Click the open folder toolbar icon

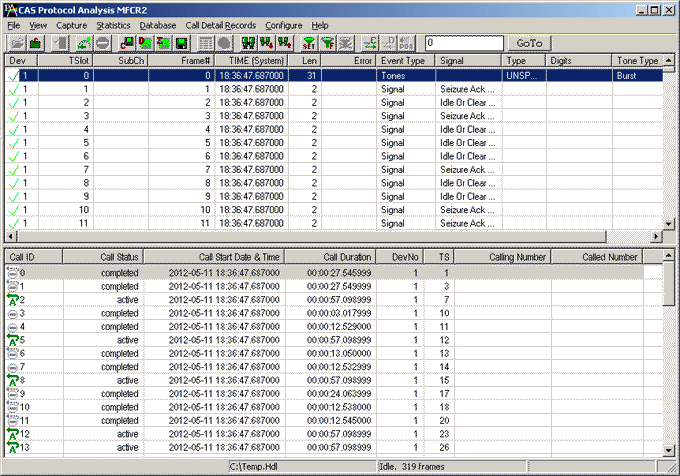[x=17, y=43]
